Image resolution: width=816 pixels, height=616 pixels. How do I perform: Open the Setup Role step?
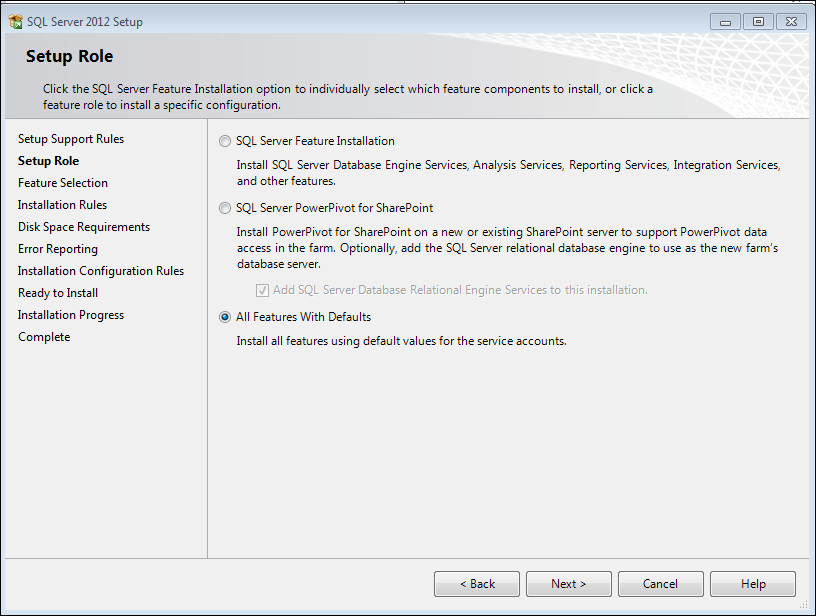(48, 161)
